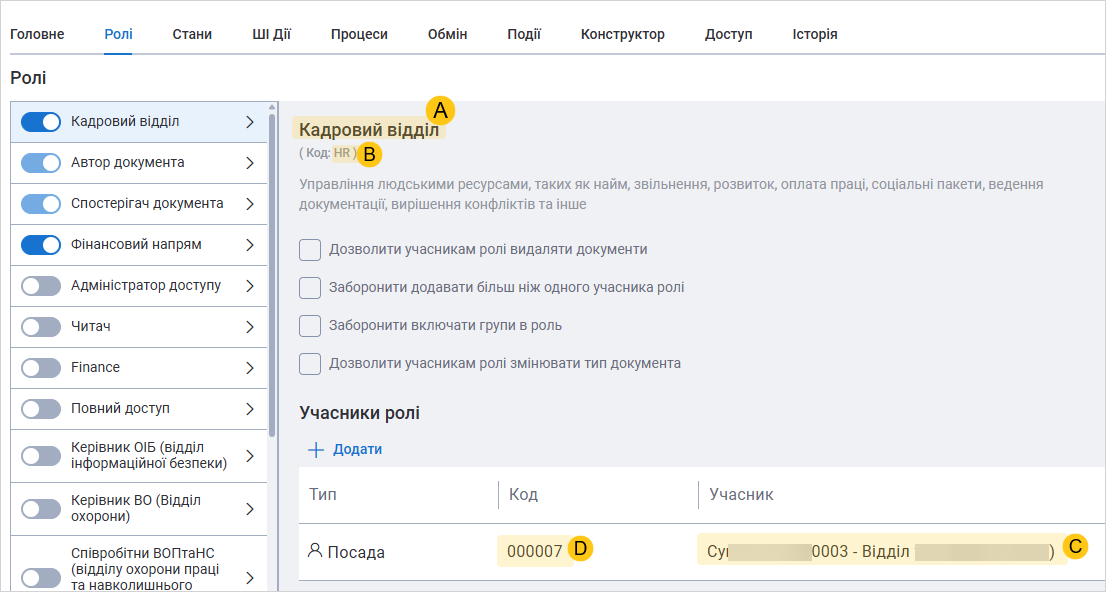1106x592 pixels.
Task: Expand the Керівник ОІБ chevron
Action: coord(250,456)
